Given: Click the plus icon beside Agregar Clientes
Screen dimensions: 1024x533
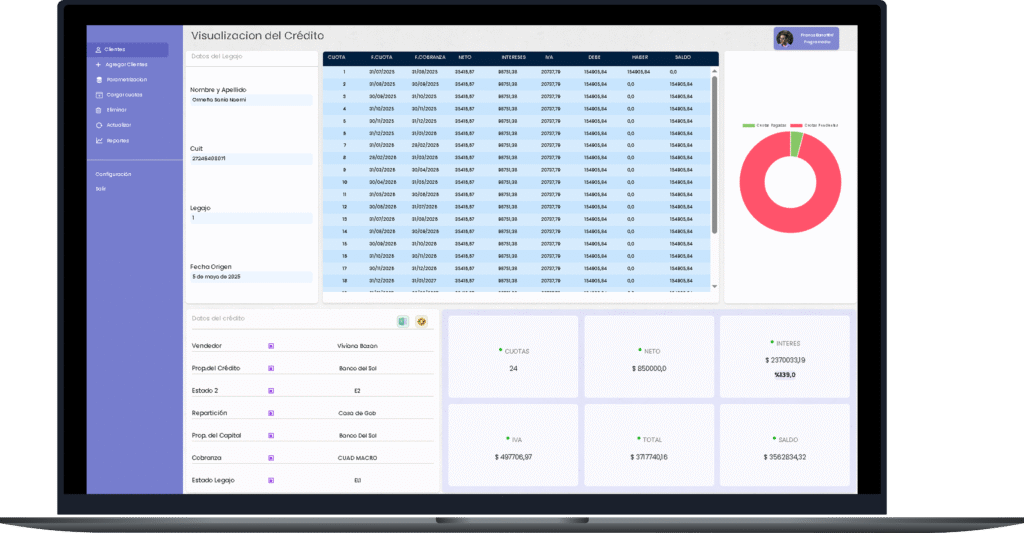Looking at the screenshot, I should coord(97,64).
